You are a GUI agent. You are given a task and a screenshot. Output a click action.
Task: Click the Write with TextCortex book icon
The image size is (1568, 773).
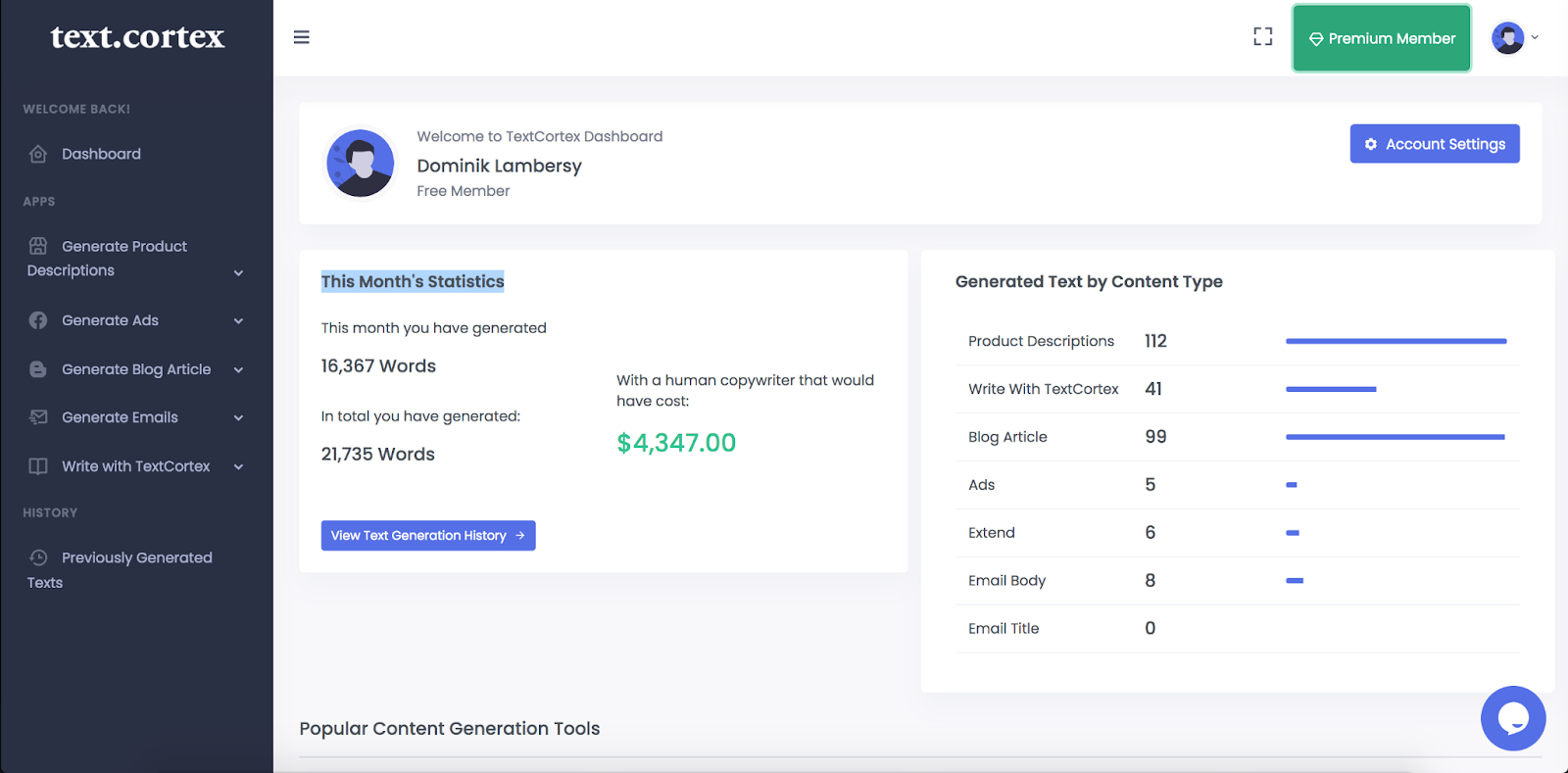tap(38, 466)
